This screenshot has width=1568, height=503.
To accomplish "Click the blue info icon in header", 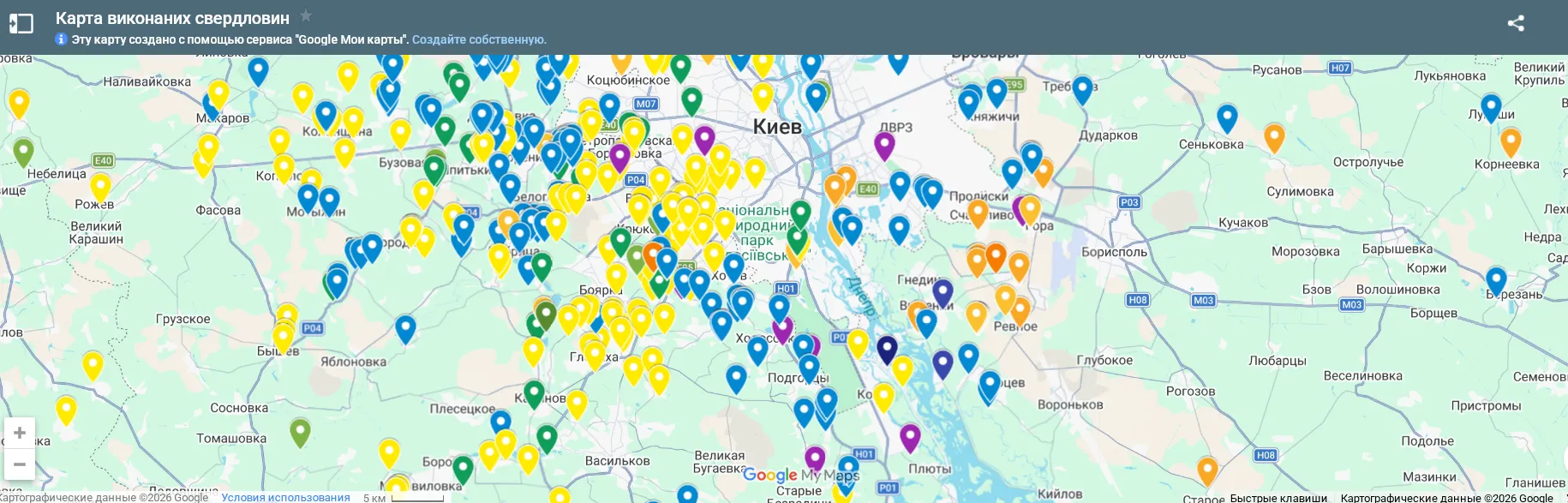I will (x=61, y=39).
